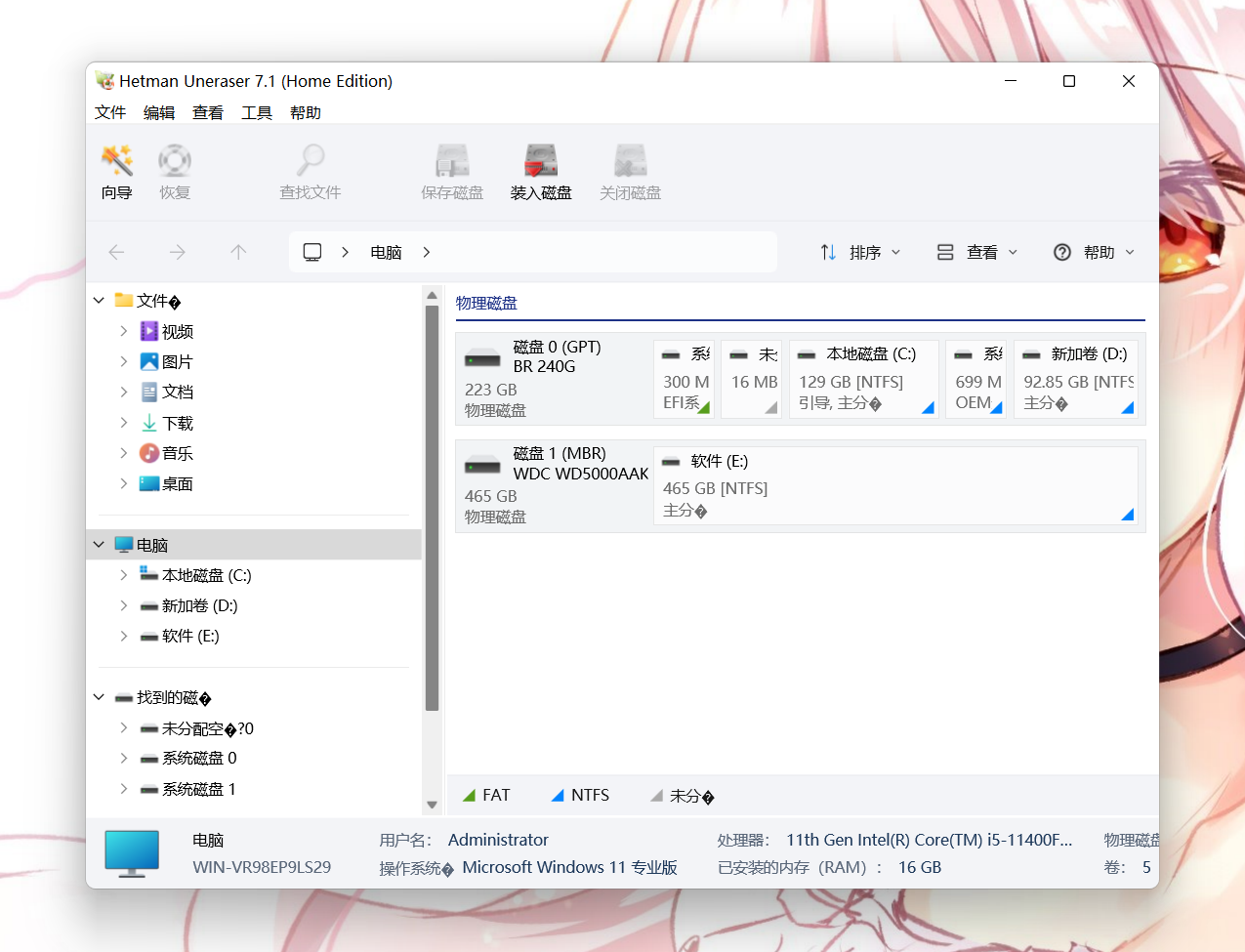Viewport: 1245px width, 952px height.
Task: Click the WIN-VR98EP9LS29 computer name
Action: click(x=262, y=867)
